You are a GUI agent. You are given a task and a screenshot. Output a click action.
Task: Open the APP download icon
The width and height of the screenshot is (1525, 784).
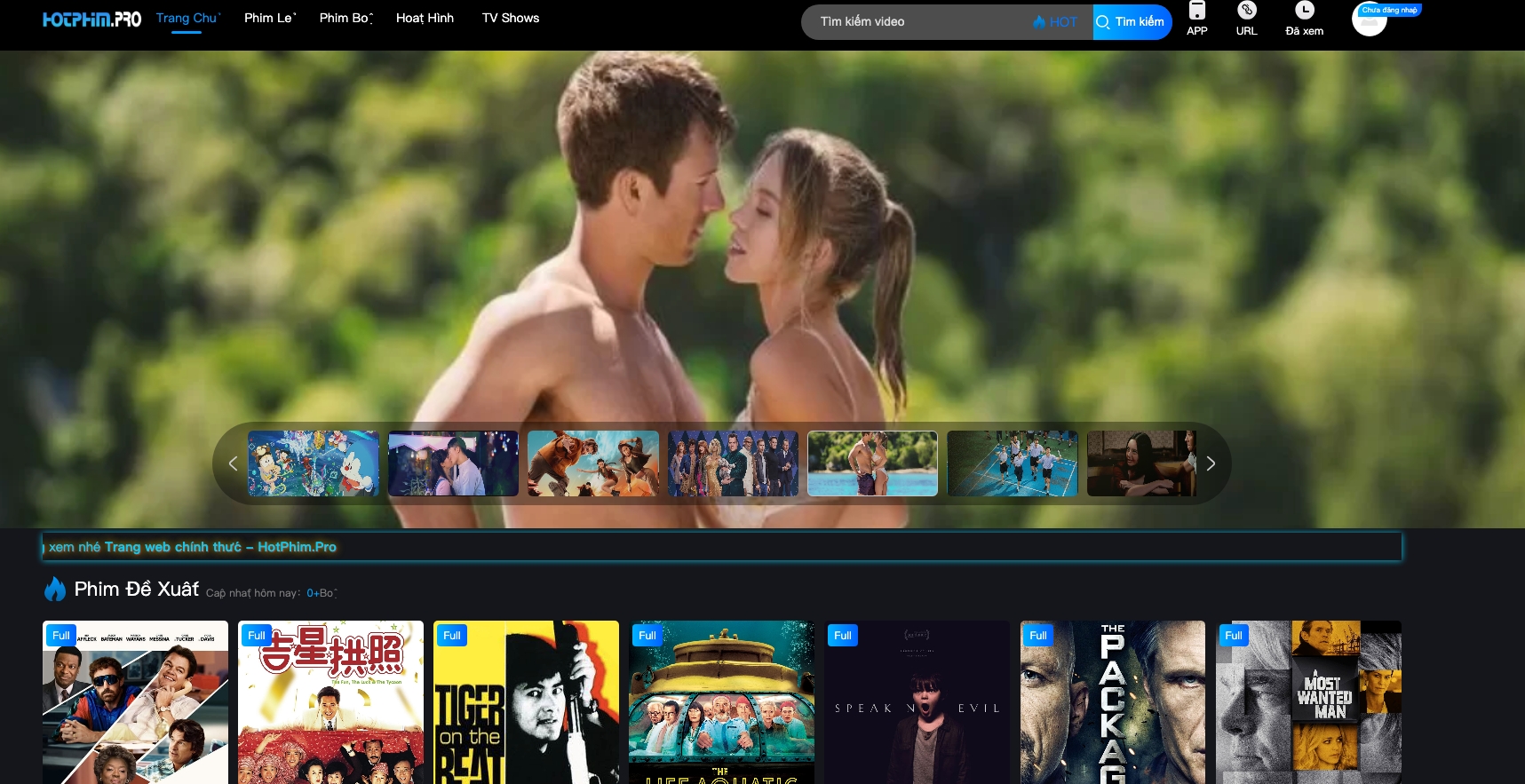coord(1196,12)
